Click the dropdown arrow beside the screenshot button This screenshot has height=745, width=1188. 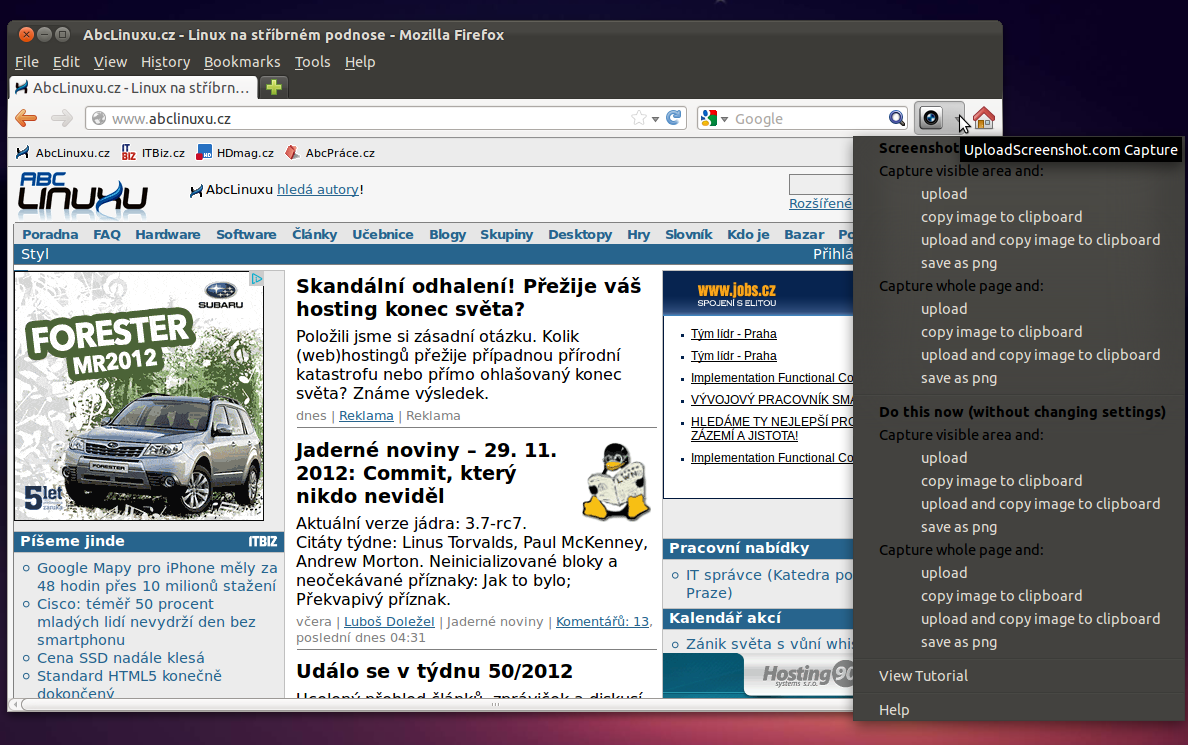click(958, 118)
